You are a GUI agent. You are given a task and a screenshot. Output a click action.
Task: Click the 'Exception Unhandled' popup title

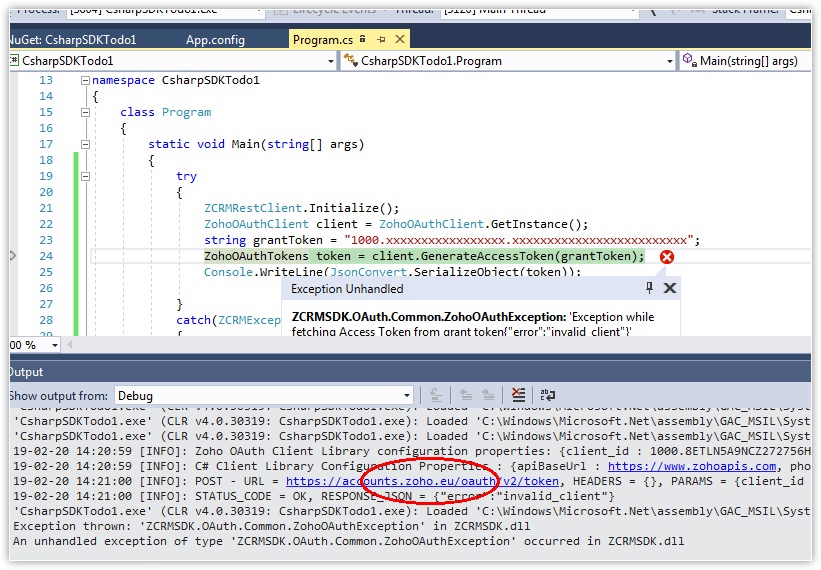coord(347,289)
